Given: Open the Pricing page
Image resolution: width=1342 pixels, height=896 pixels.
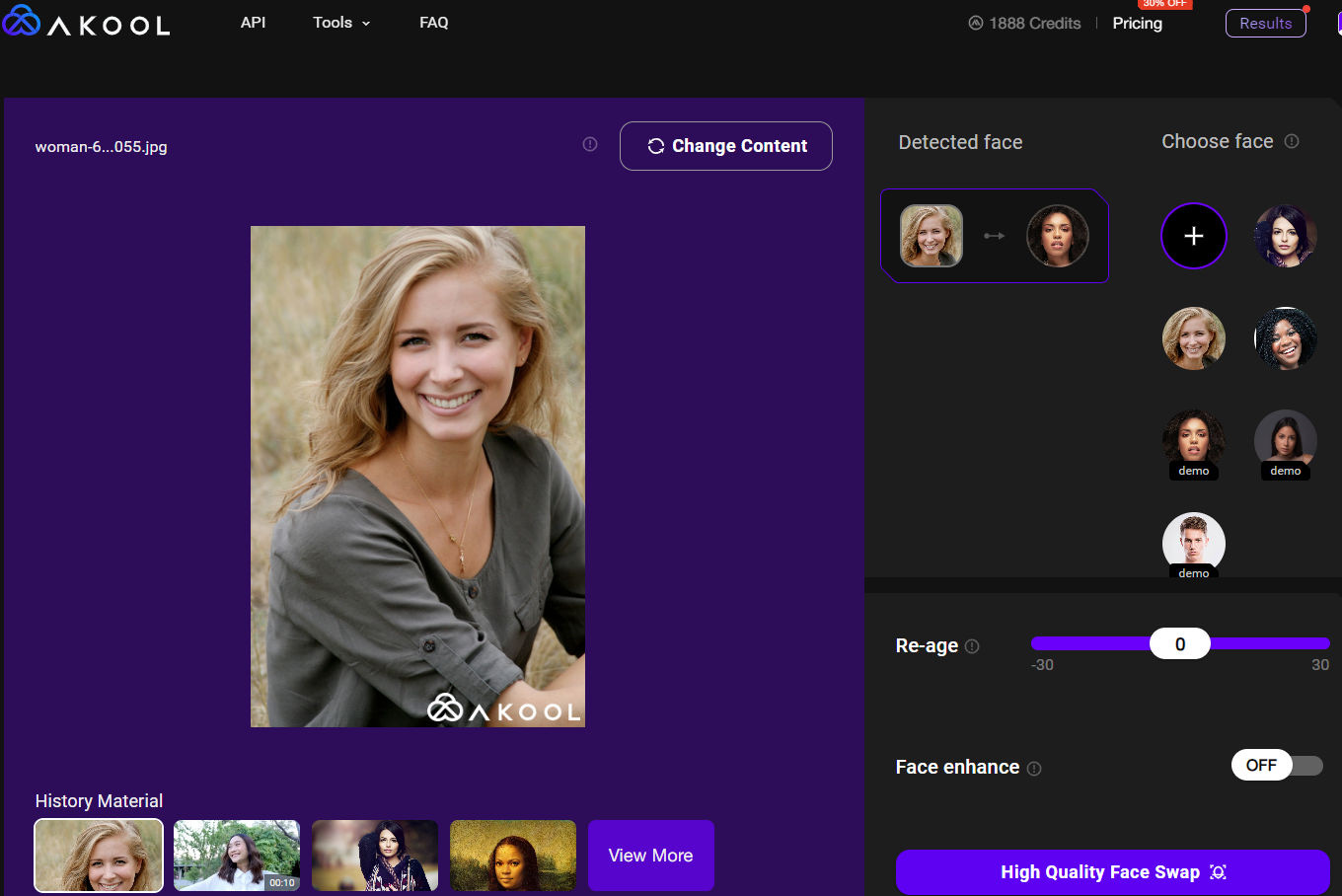Looking at the screenshot, I should 1137,24.
